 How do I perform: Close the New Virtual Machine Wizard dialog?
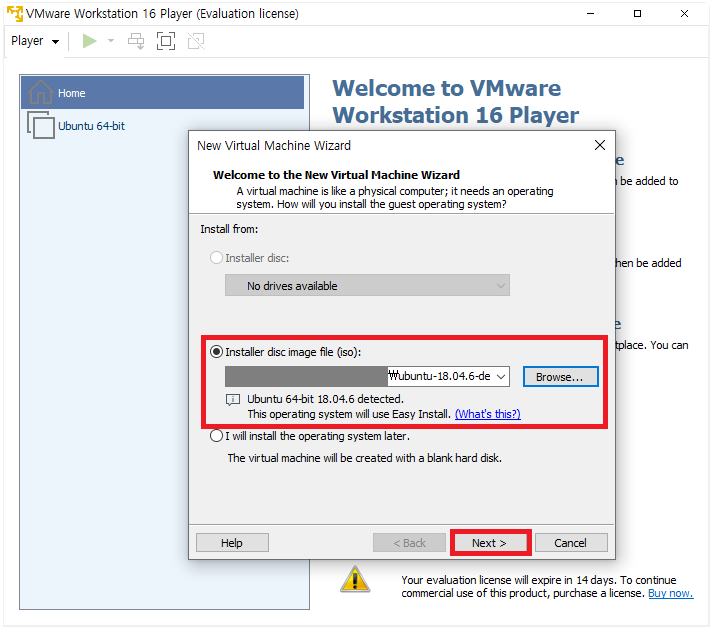tap(600, 145)
